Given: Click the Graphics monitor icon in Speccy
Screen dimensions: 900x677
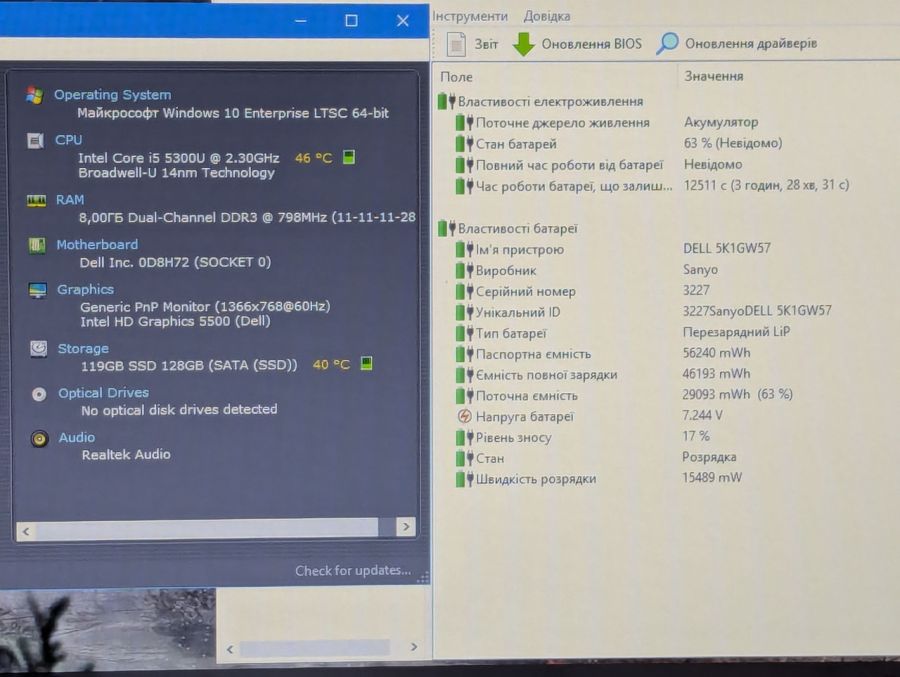Looking at the screenshot, I should point(38,290).
